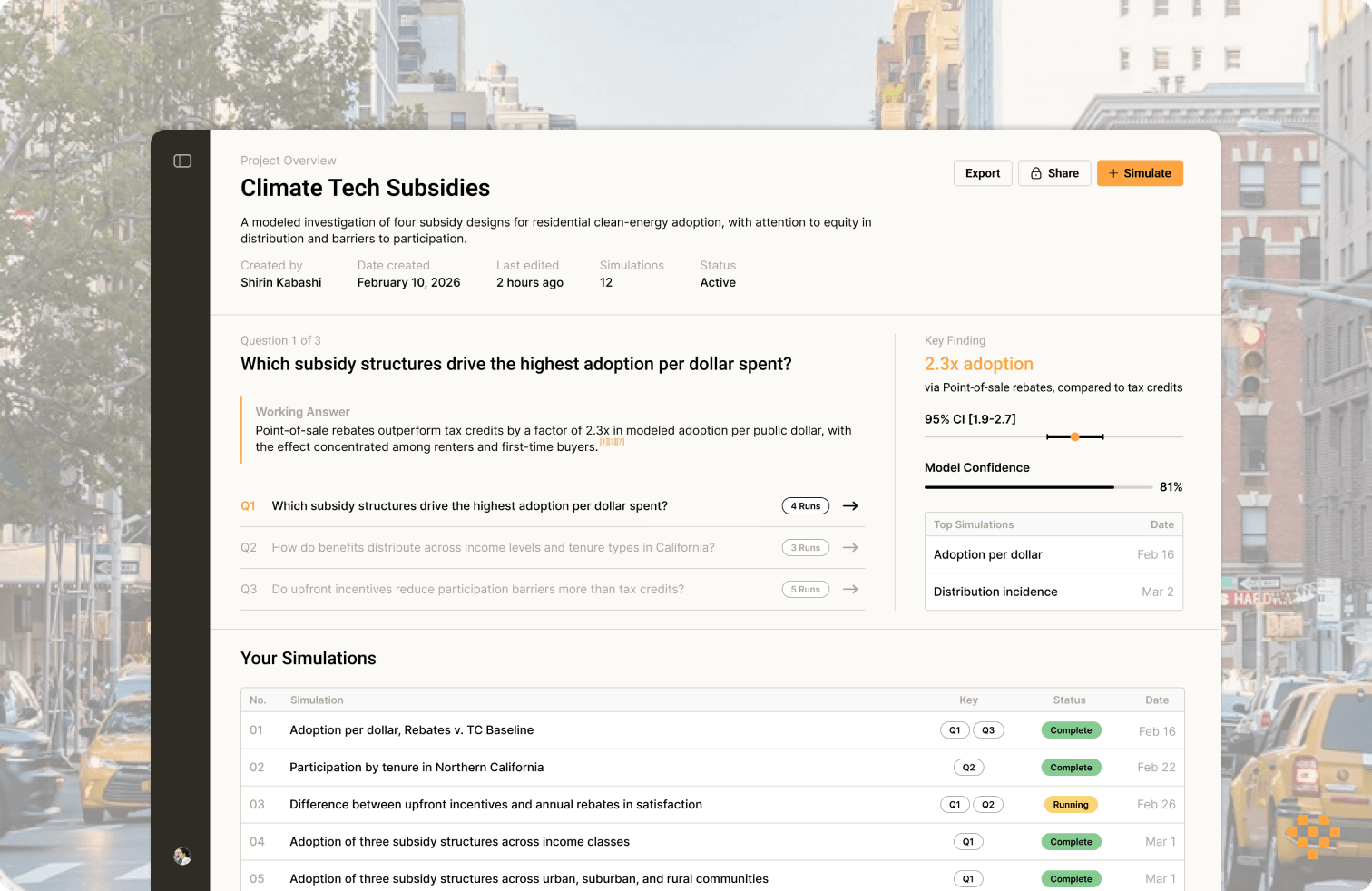
Task: Click the arrow icon for Q2 row
Action: pos(850,548)
